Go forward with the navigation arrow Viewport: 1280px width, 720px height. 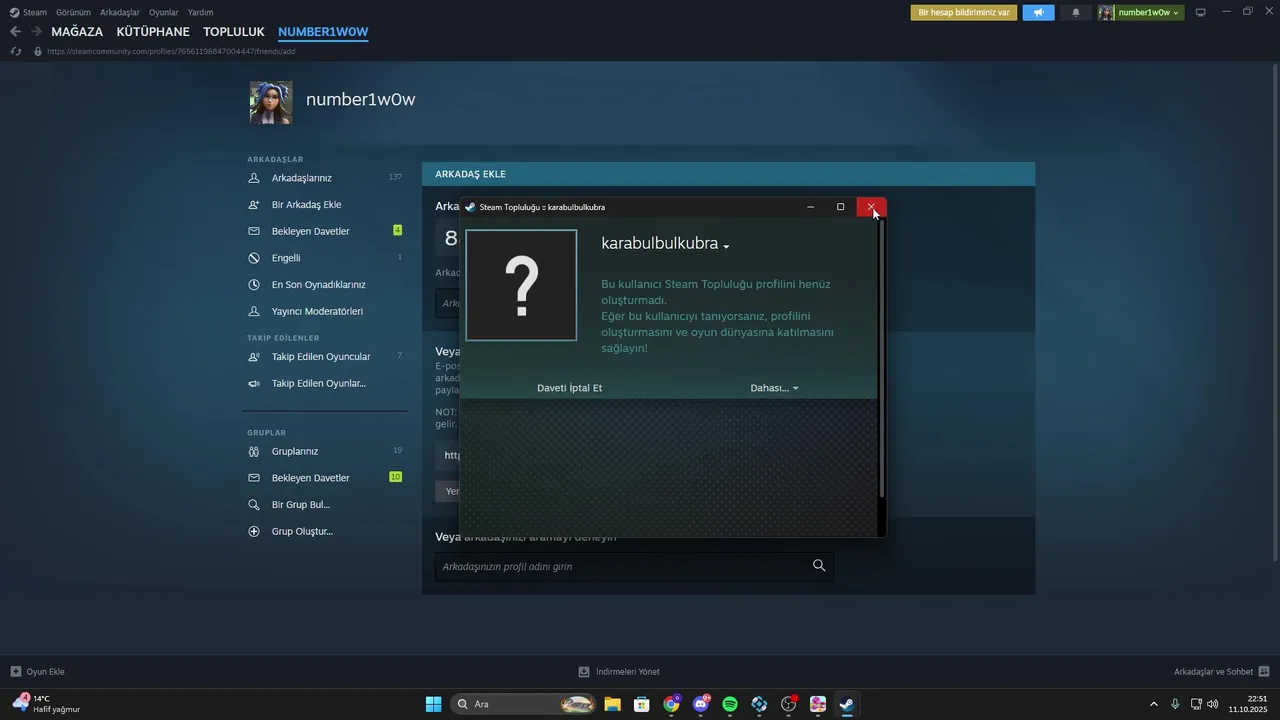pyautogui.click(x=36, y=31)
